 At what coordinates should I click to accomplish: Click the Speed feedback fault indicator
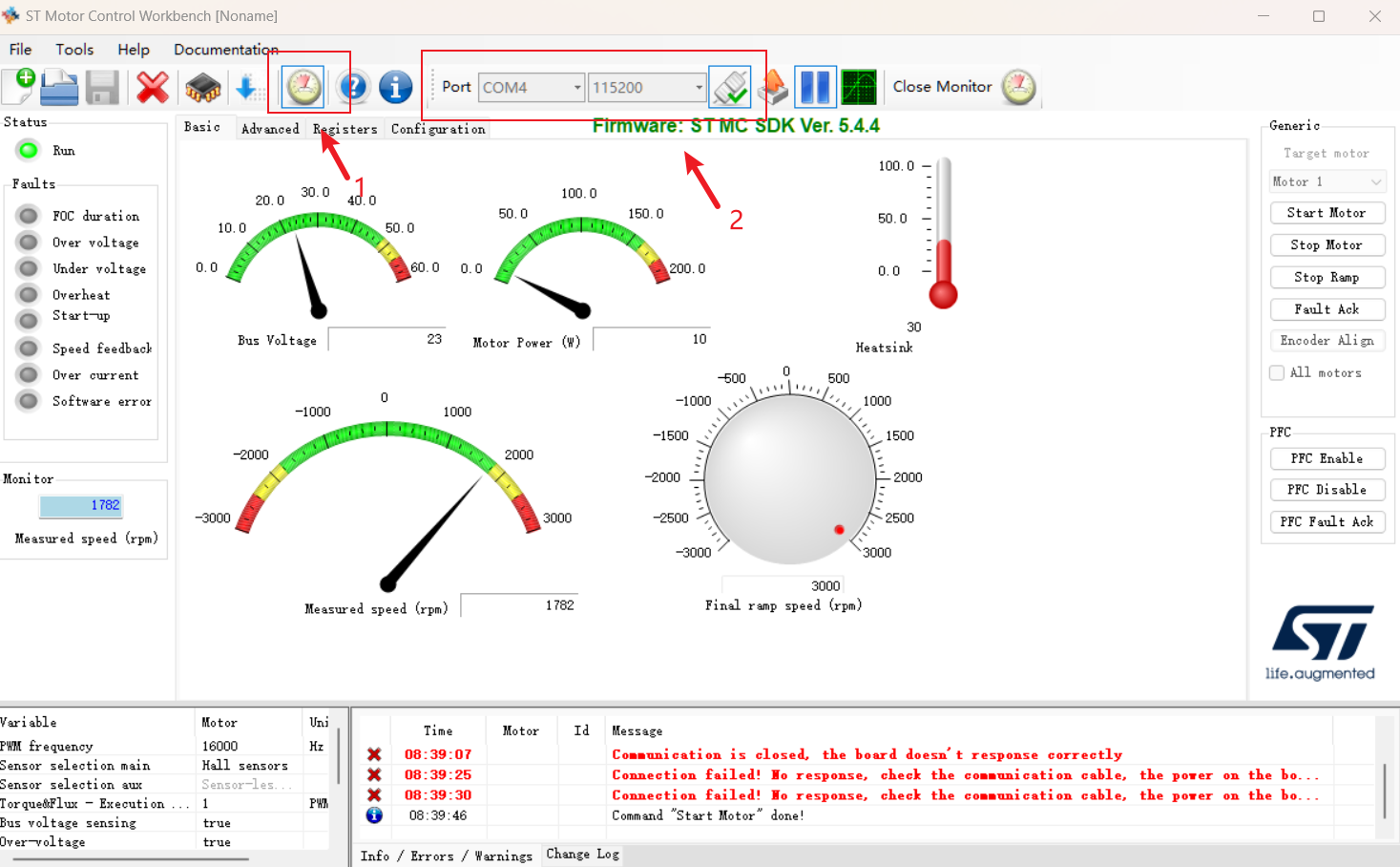pos(29,349)
